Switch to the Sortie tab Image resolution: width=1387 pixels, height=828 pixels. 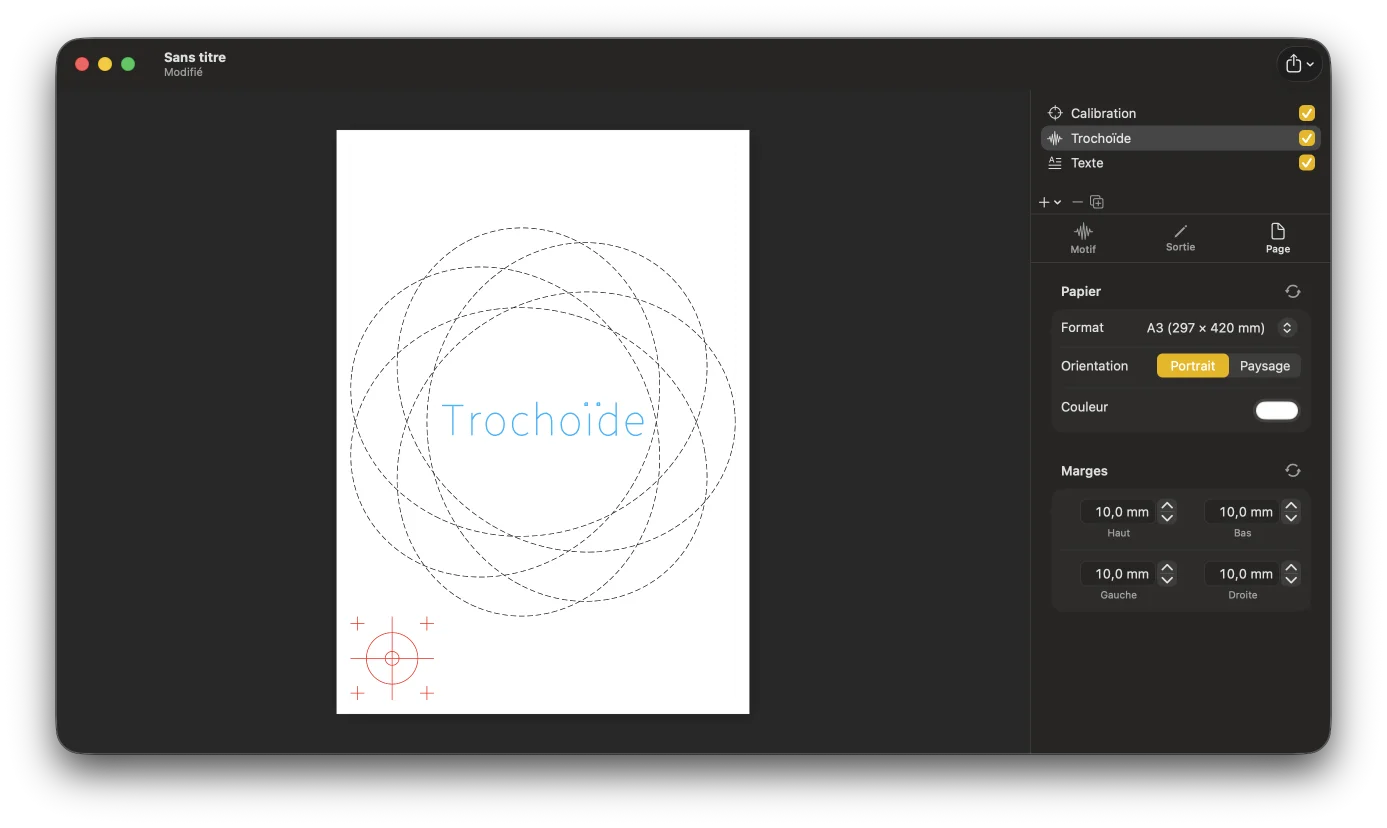tap(1180, 238)
